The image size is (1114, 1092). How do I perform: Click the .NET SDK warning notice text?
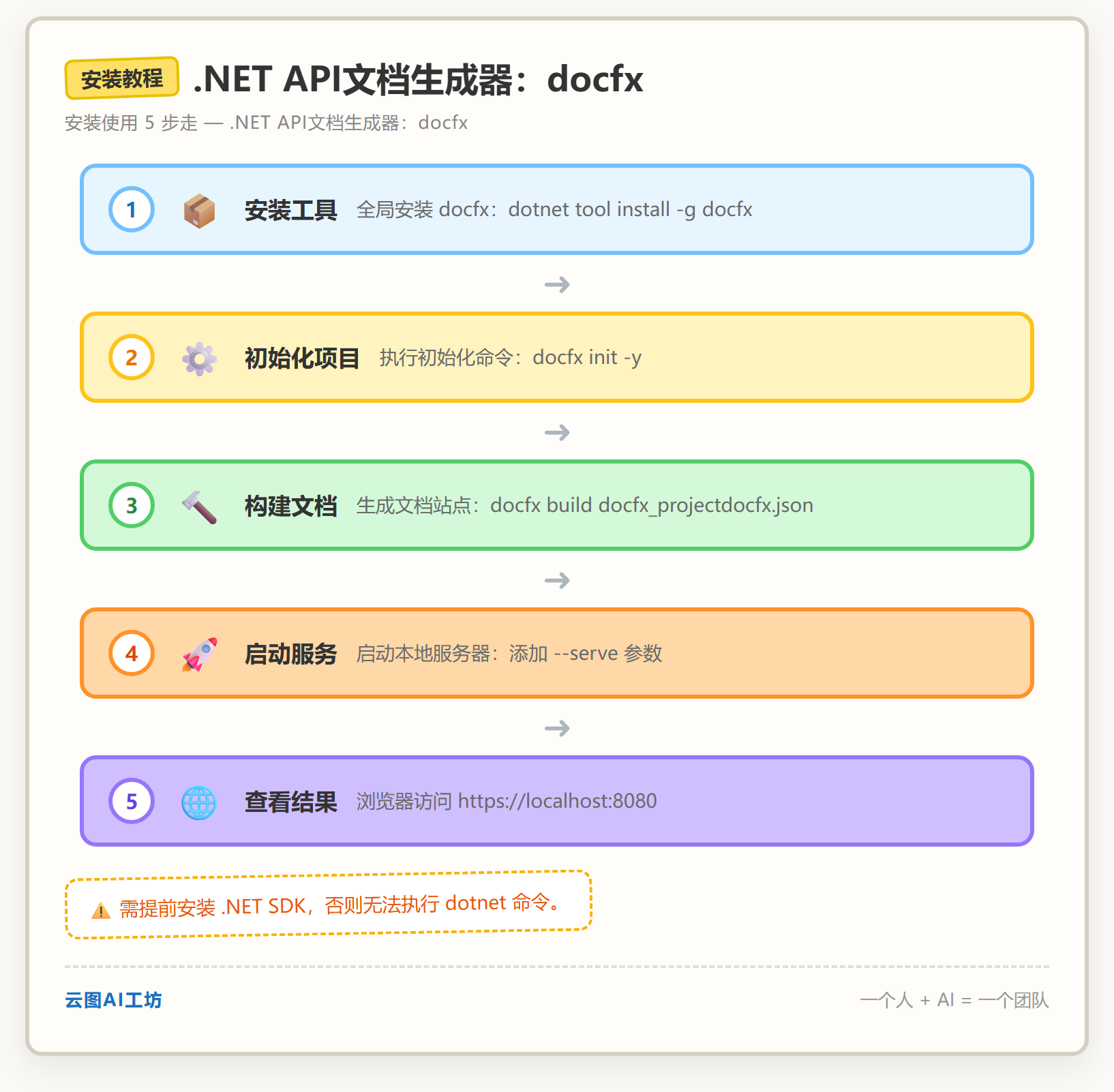[x=340, y=905]
